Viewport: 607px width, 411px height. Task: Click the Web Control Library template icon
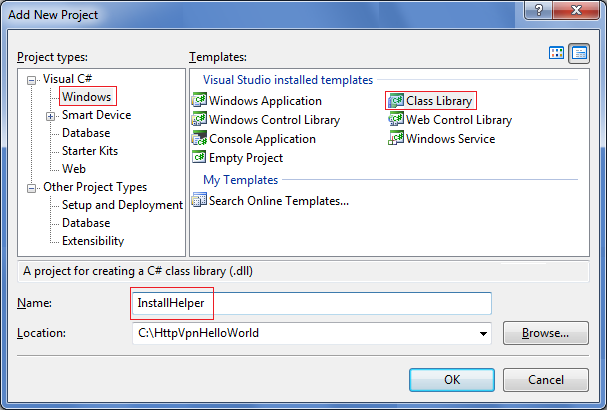396,119
